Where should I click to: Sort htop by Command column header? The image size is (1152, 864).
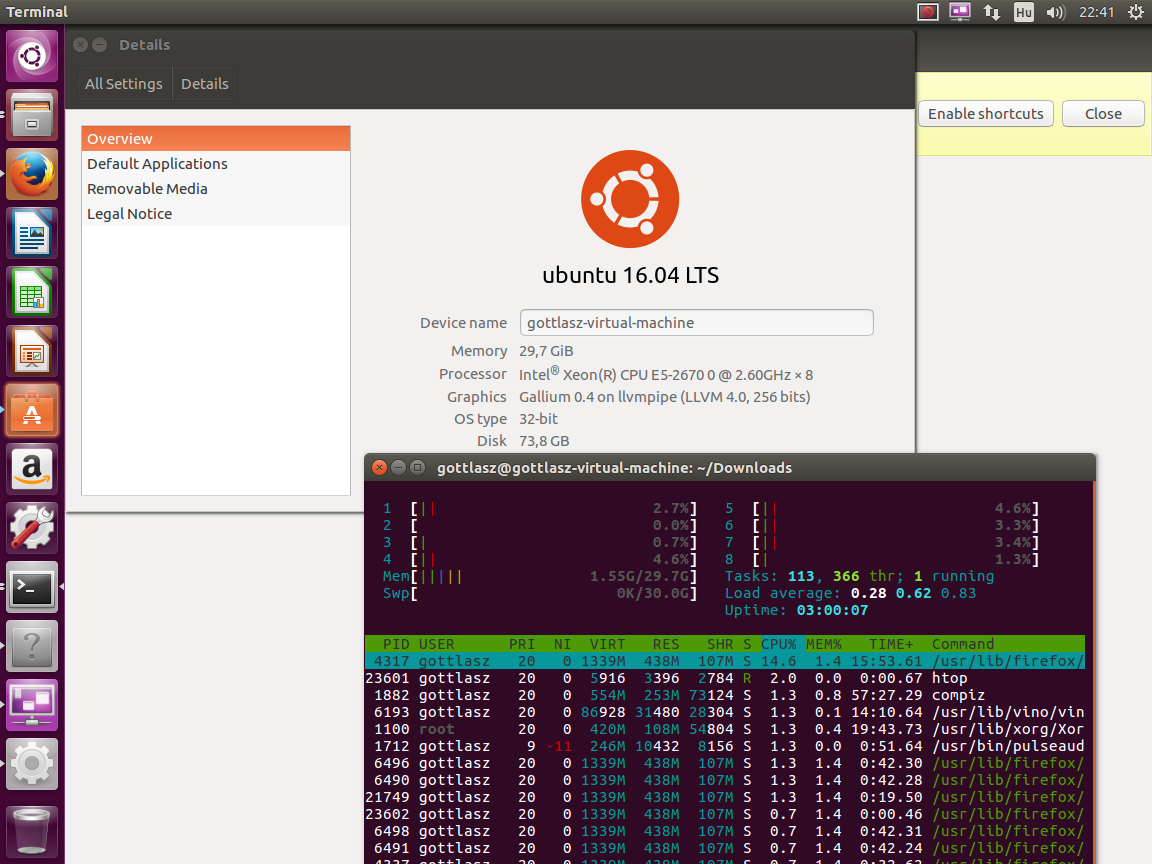962,644
